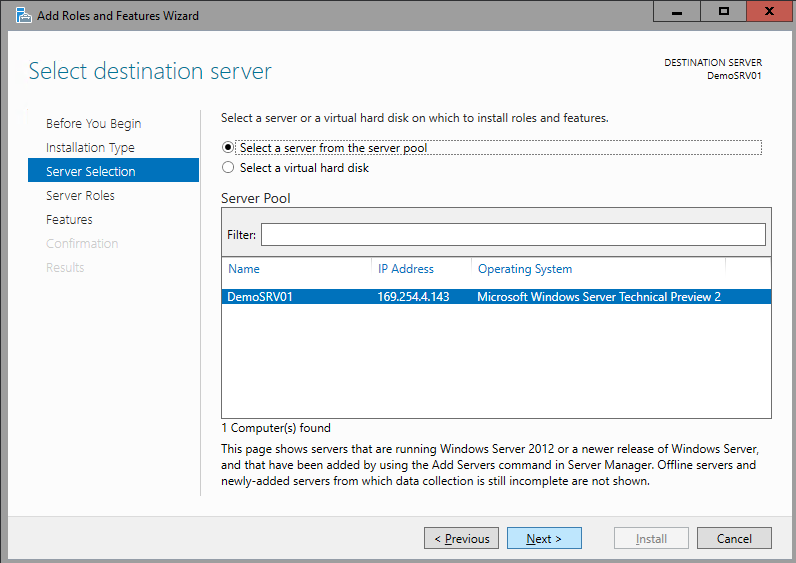Click the Add Roles wizard title bar icon

click(x=23, y=15)
